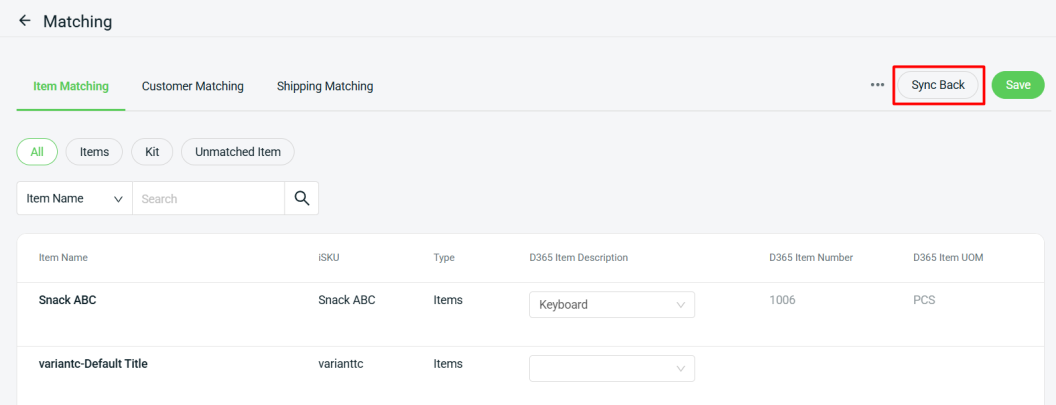Open the three-dot more options menu
This screenshot has width=1056, height=405.
click(877, 85)
